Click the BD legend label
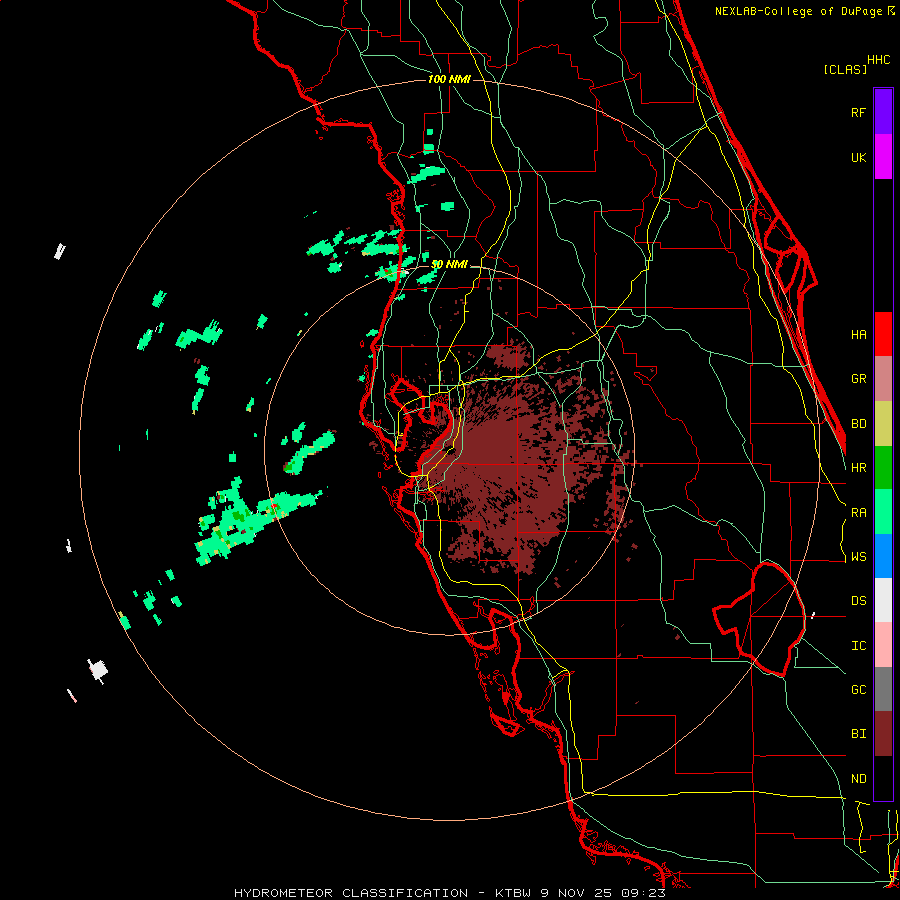The image size is (900, 900). 858,424
